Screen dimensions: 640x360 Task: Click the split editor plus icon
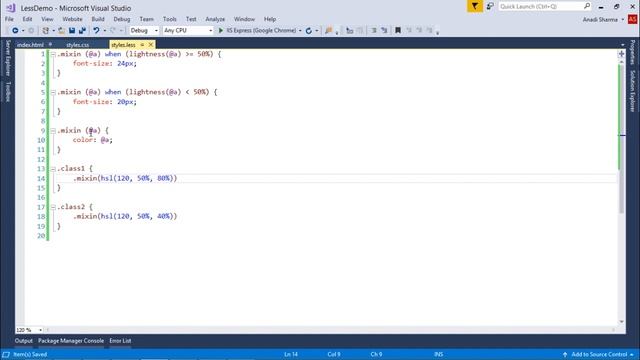click(621, 54)
